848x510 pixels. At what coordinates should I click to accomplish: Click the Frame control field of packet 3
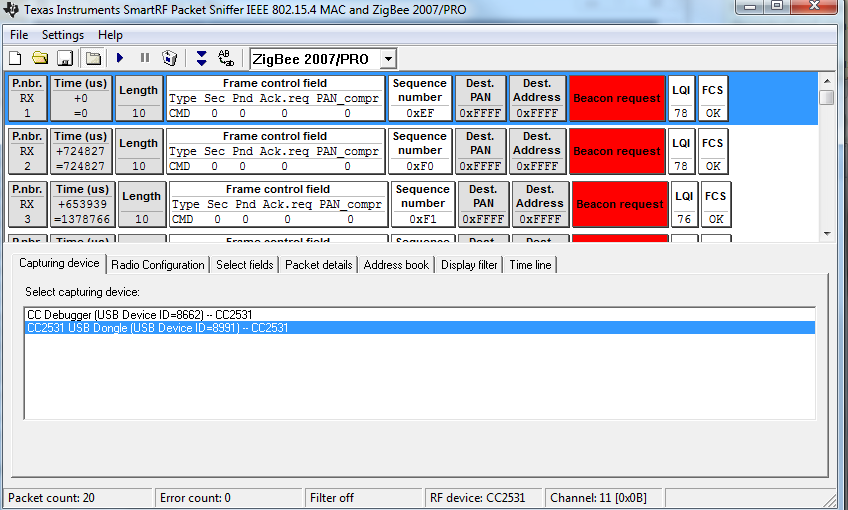click(x=279, y=204)
